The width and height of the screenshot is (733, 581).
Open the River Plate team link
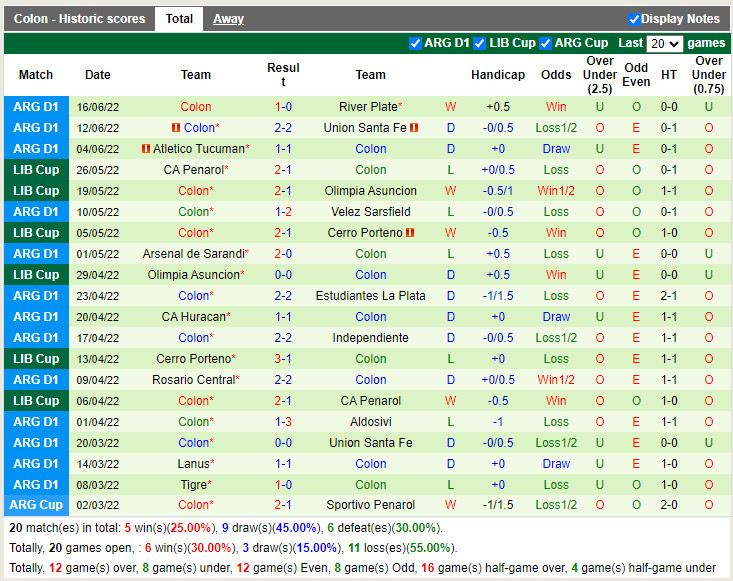[368, 107]
